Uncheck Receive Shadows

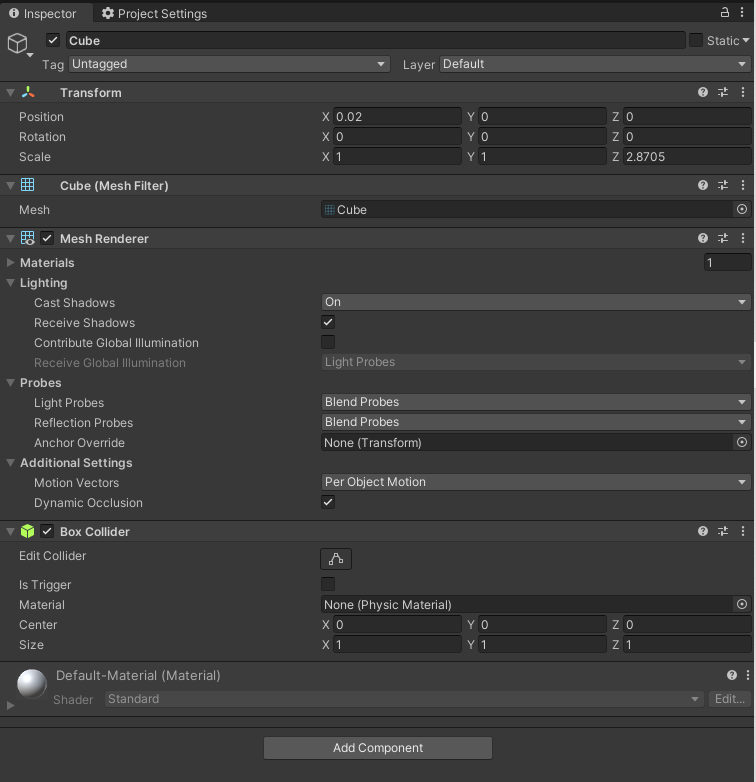[x=328, y=322]
